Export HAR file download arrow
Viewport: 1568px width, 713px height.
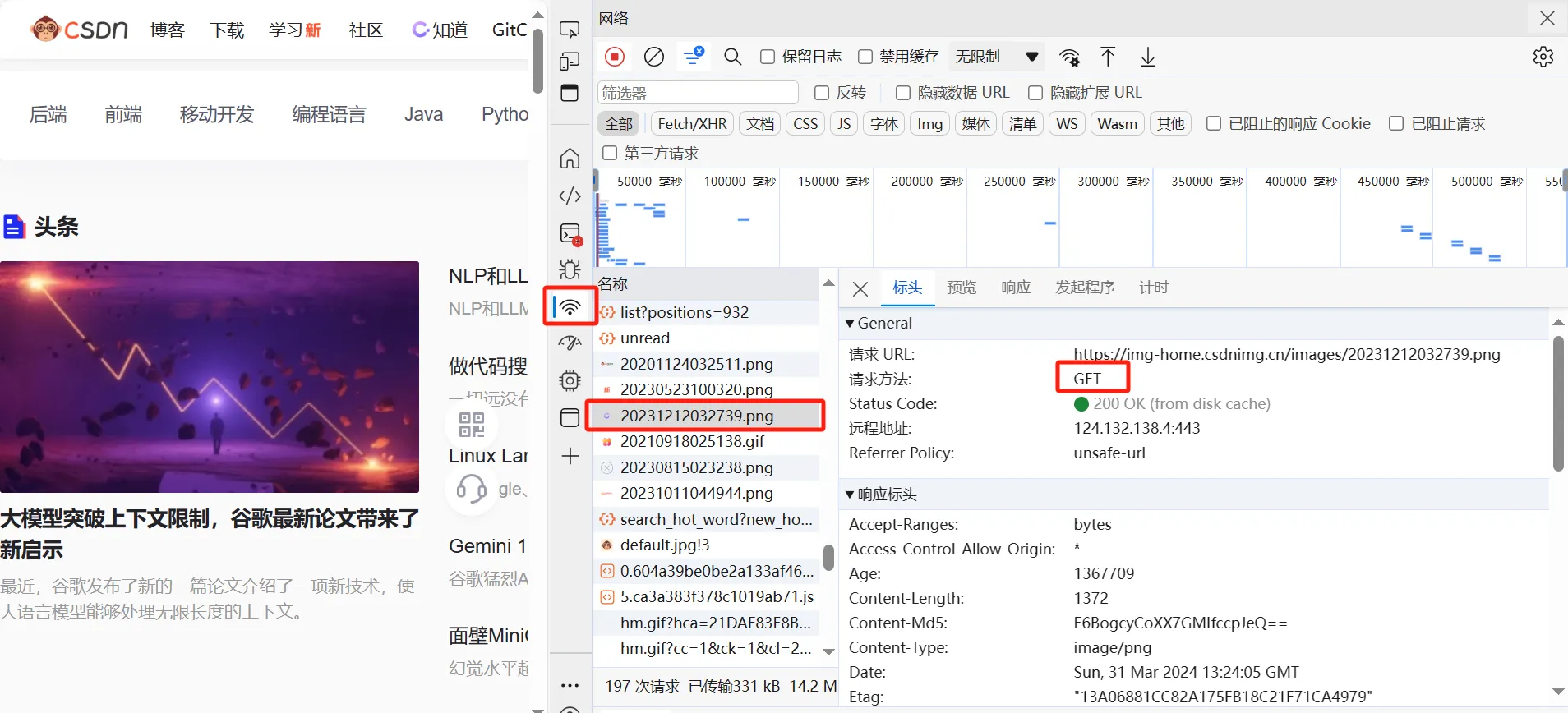click(x=1148, y=57)
